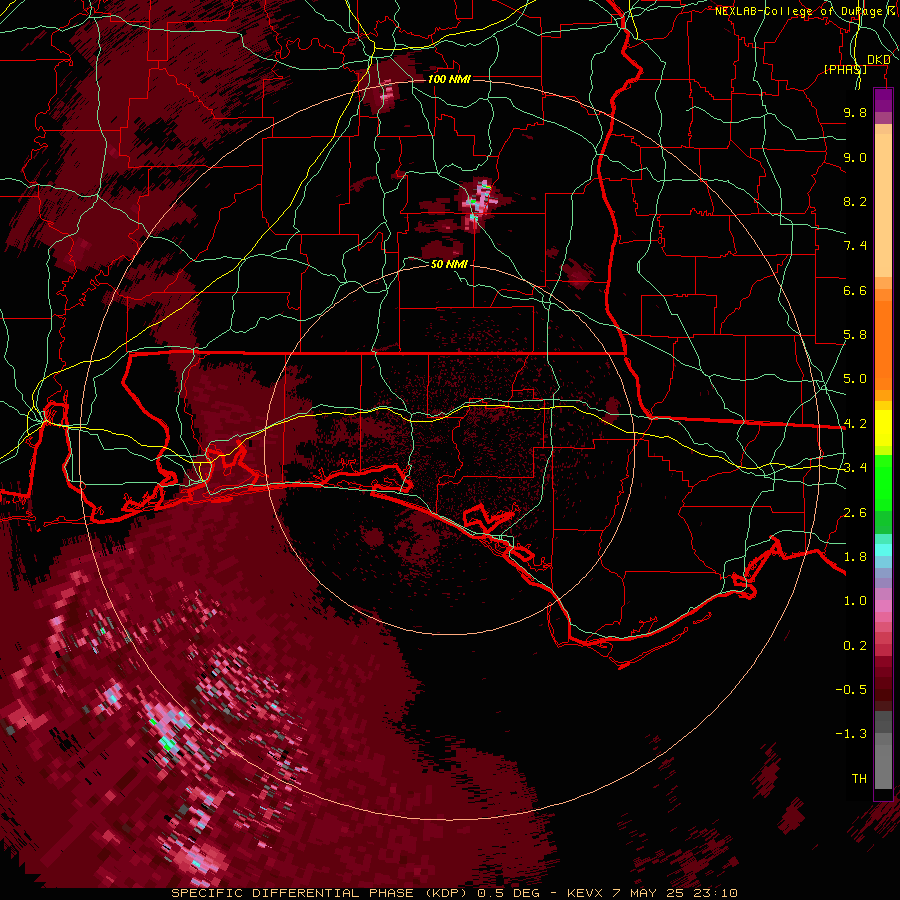900x900 pixels.
Task: Click the 3.4 value on the color scale
Action: 855,468
